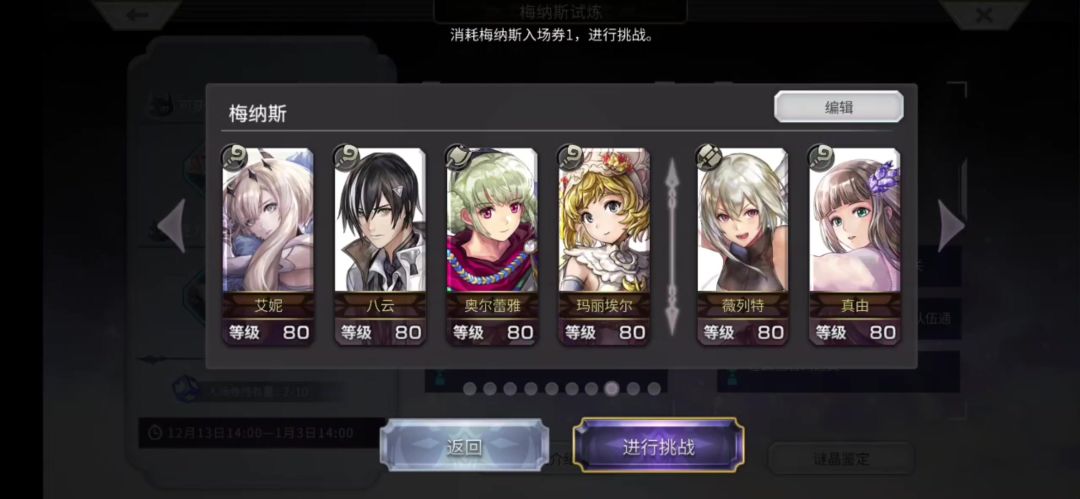Select the highlighted eighth page dot

pos(612,389)
